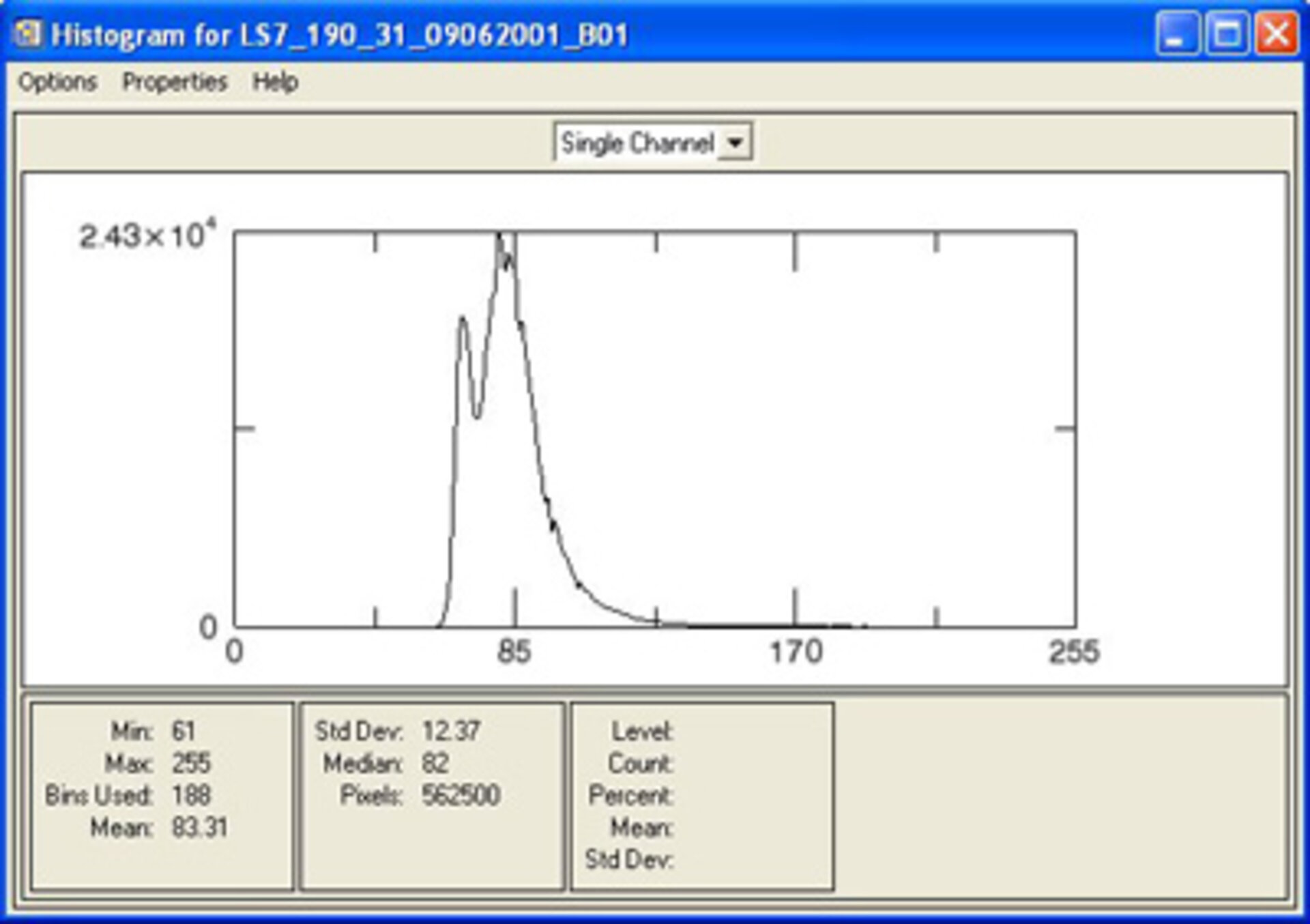Click the Mean value 83.31
The height and width of the screenshot is (924, 1310).
199,828
